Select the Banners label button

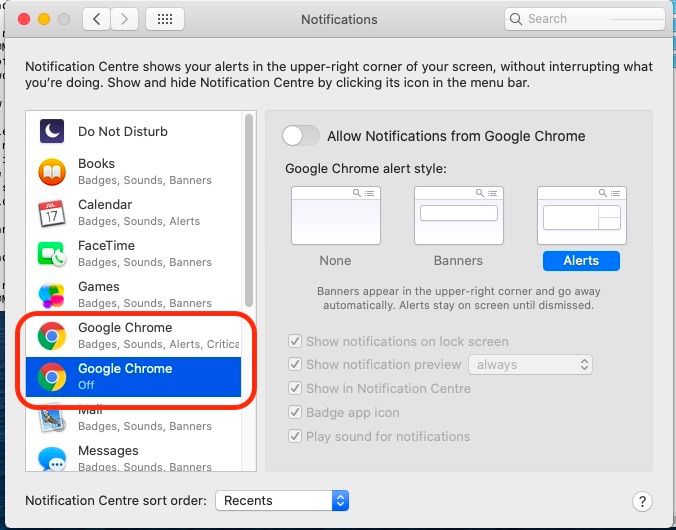pyautogui.click(x=458, y=260)
